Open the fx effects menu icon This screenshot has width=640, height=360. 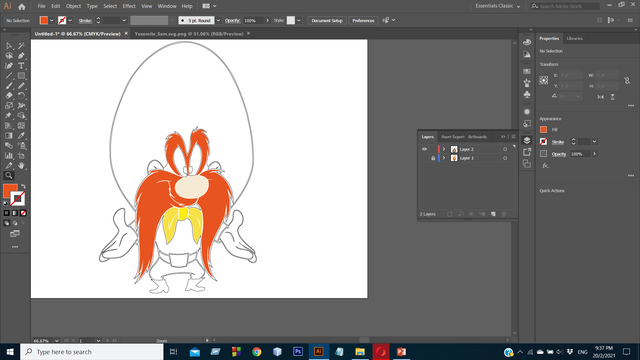[545, 166]
